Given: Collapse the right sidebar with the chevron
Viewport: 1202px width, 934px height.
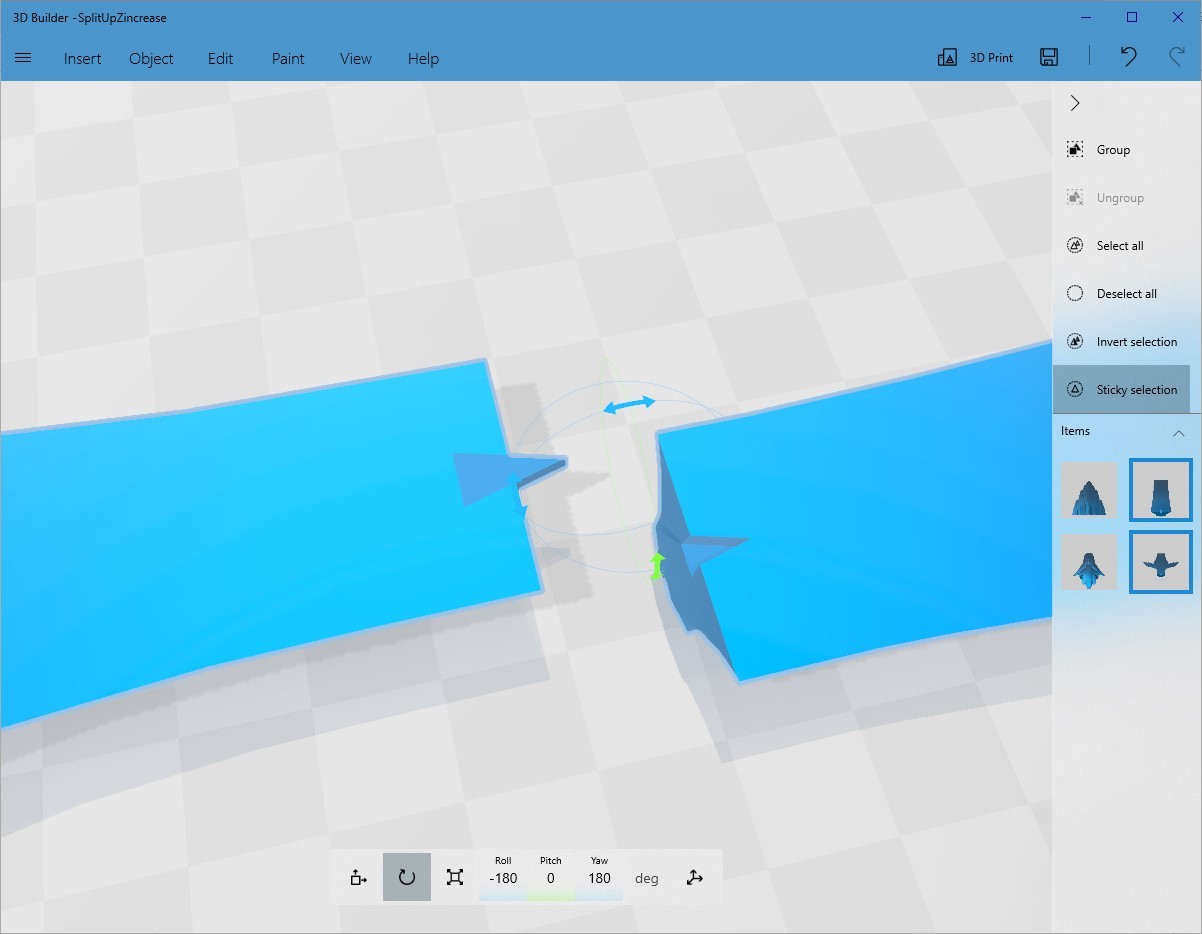Looking at the screenshot, I should pos(1074,103).
